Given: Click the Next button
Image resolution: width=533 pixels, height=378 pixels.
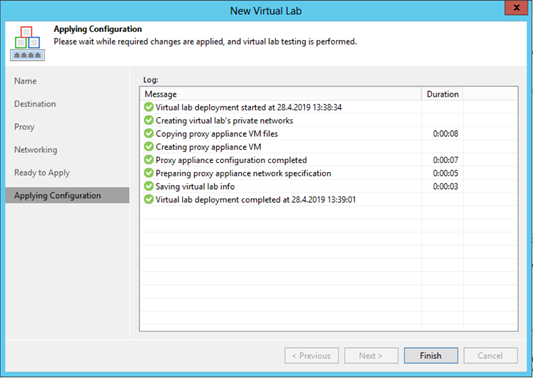Looking at the screenshot, I should [371, 356].
